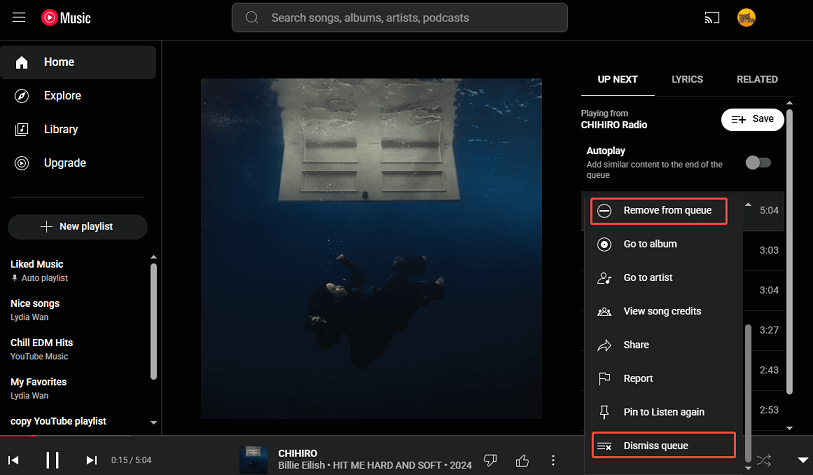Click the CHIHIRO Radio heading
The height and width of the screenshot is (475, 813).
[x=614, y=125]
